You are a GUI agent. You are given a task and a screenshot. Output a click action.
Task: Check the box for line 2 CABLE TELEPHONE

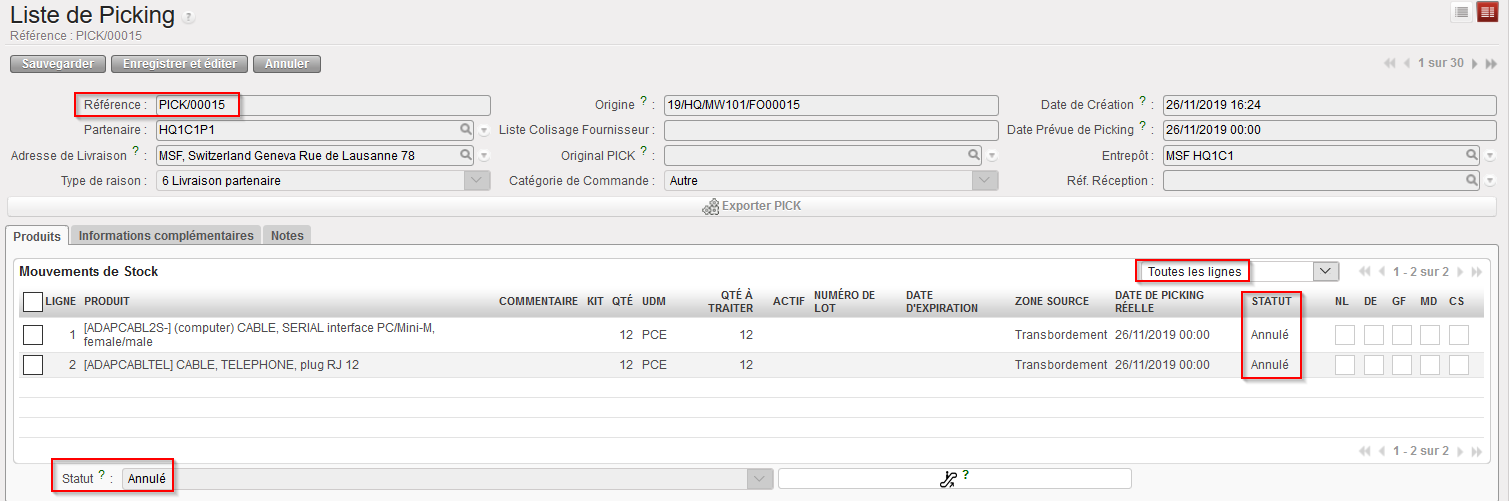click(x=33, y=365)
